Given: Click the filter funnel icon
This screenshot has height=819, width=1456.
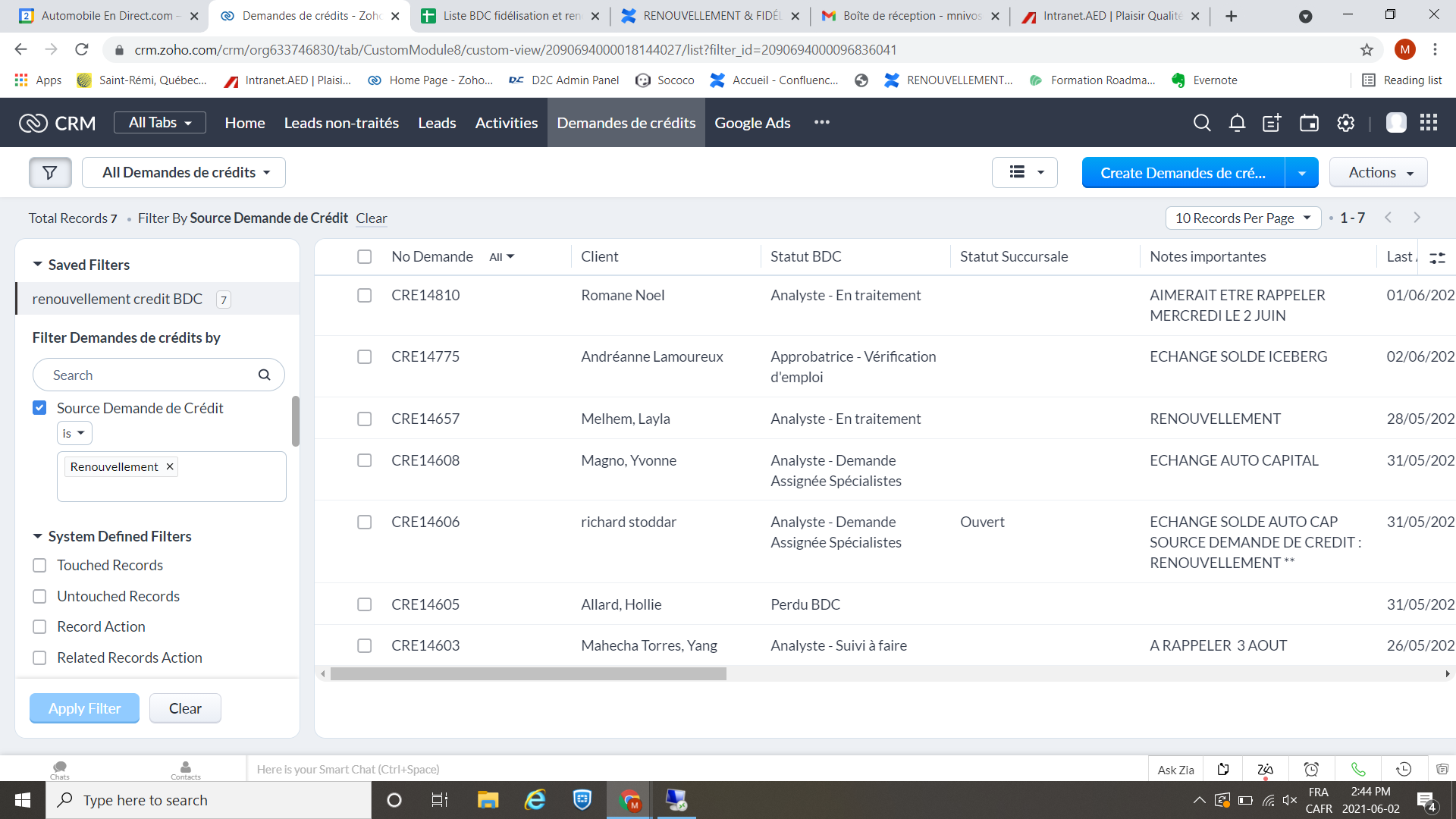Looking at the screenshot, I should [50, 173].
